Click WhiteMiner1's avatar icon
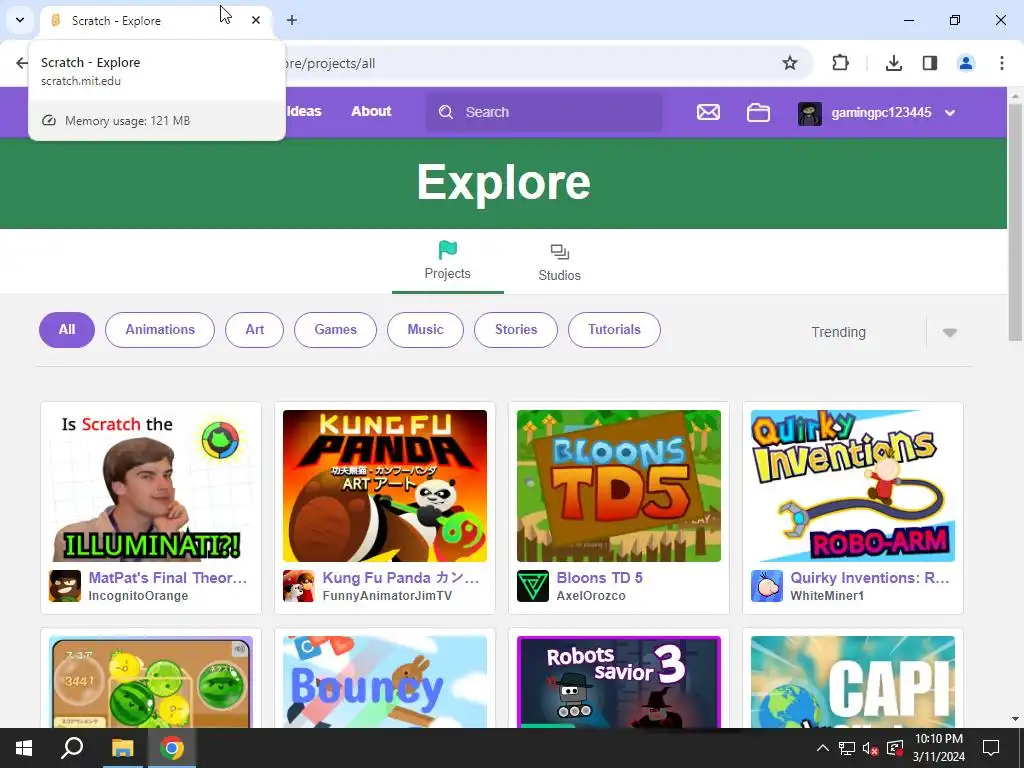The height and width of the screenshot is (768, 1024). coord(767,586)
